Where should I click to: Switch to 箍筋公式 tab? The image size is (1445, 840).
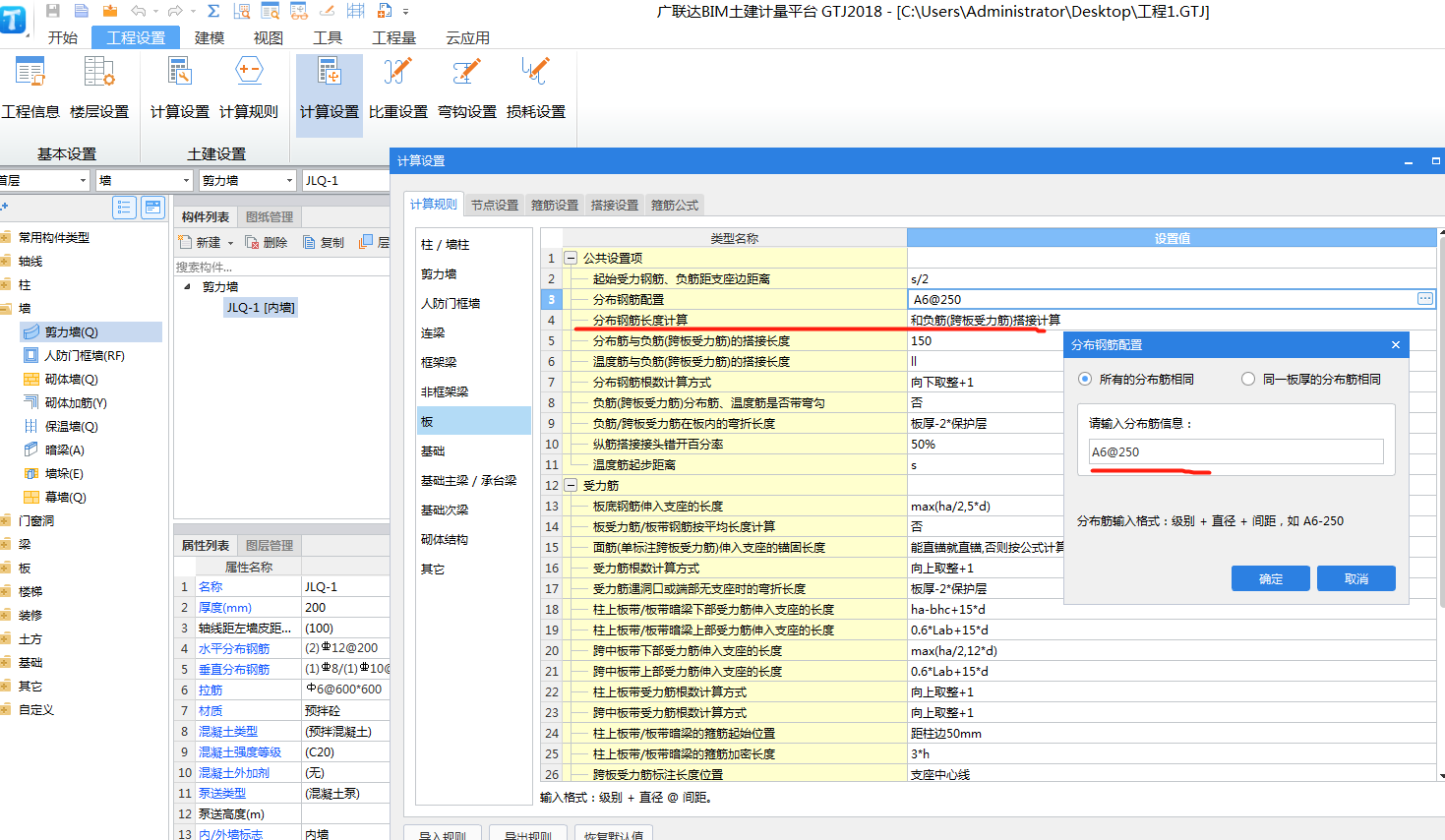(675, 206)
